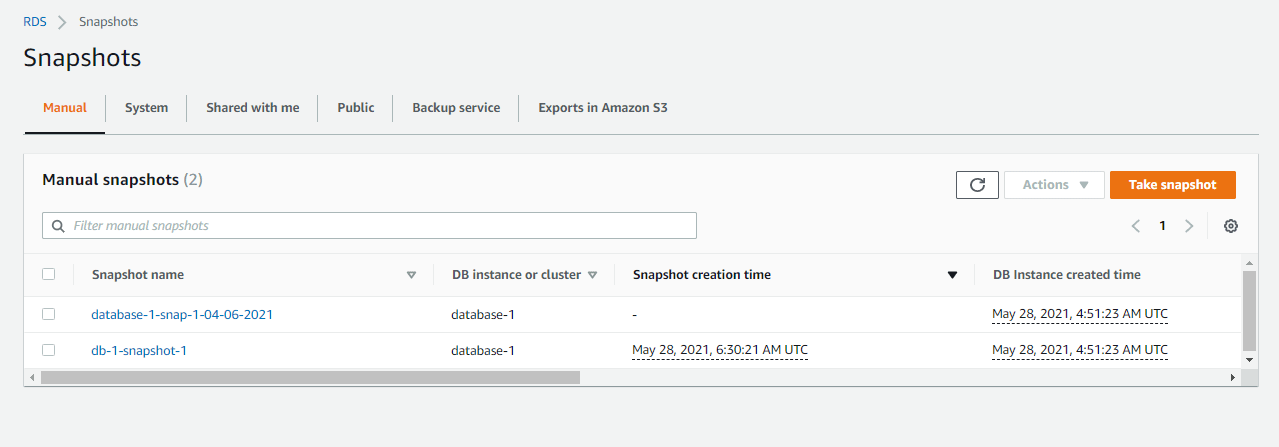Sort by Snapshot name arrow
Screen dimensions: 1279x447
click(x=411, y=275)
